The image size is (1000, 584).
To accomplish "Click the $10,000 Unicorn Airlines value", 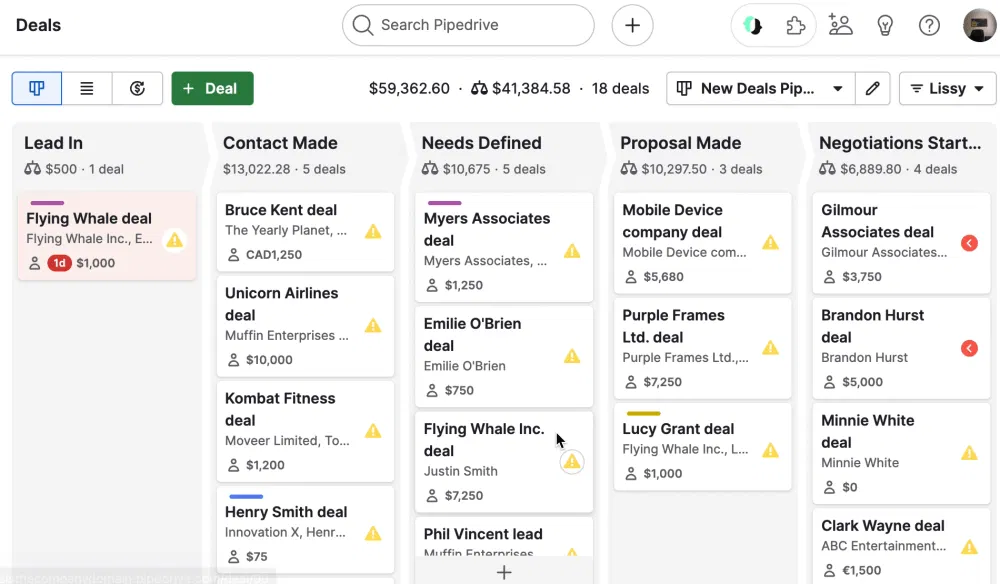I will pyautogui.click(x=269, y=360).
